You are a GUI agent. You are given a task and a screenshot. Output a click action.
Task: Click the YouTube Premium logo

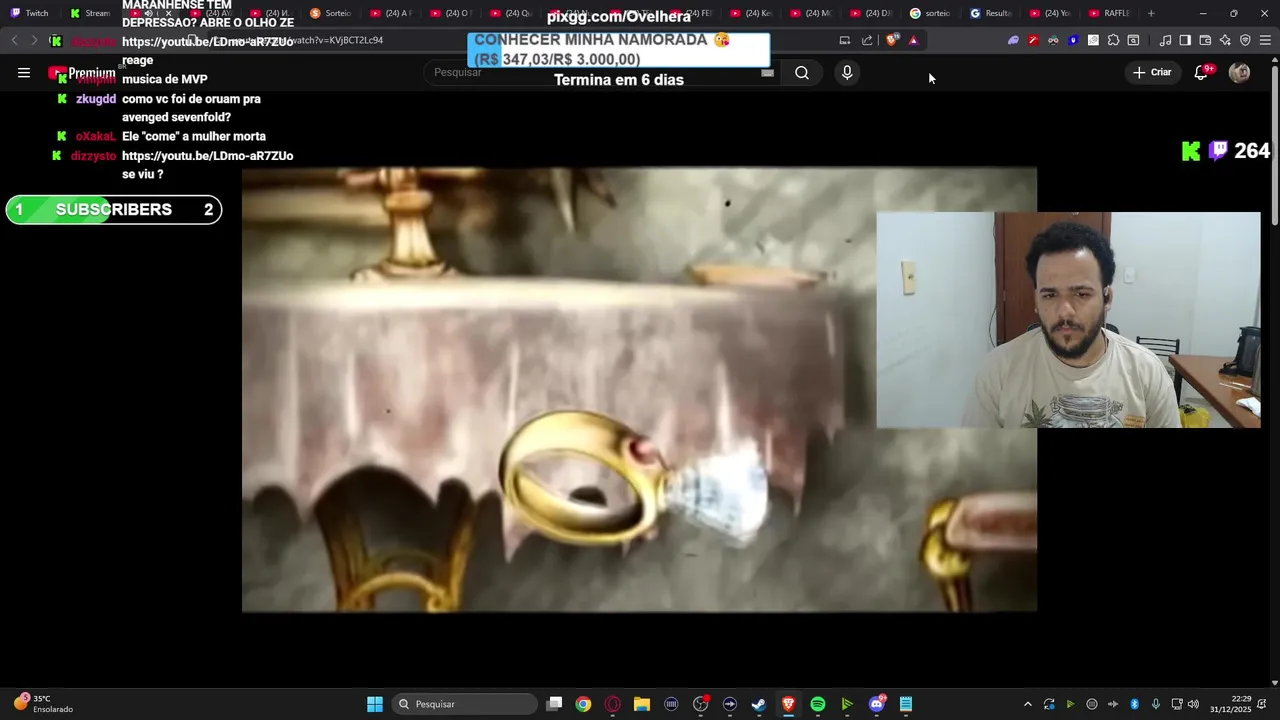click(82, 73)
